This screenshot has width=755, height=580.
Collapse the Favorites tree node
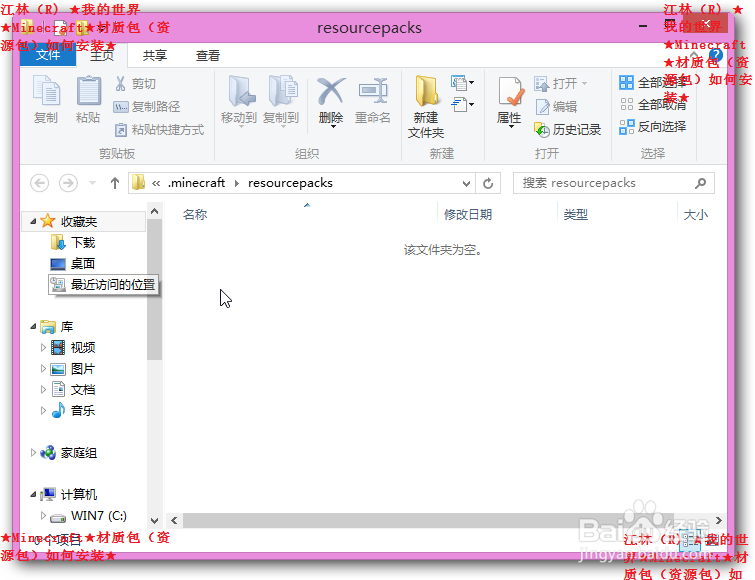[x=33, y=221]
